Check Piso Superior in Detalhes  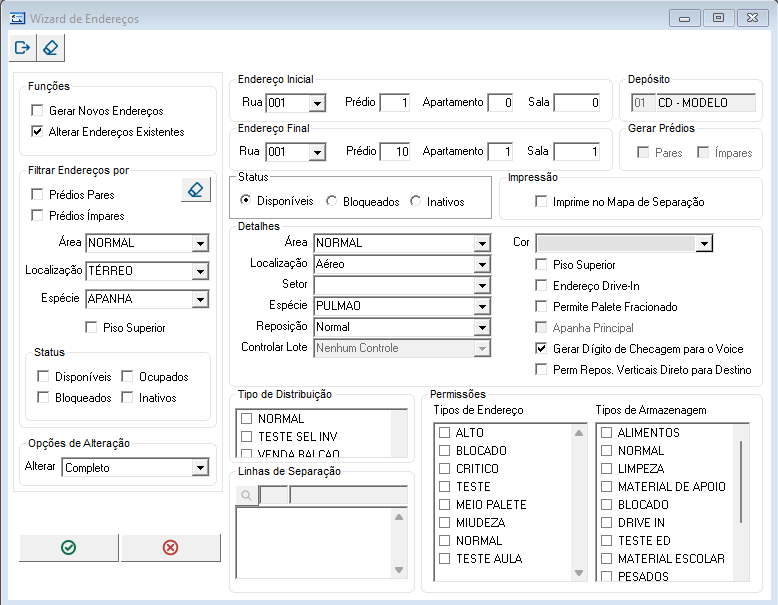[541, 265]
